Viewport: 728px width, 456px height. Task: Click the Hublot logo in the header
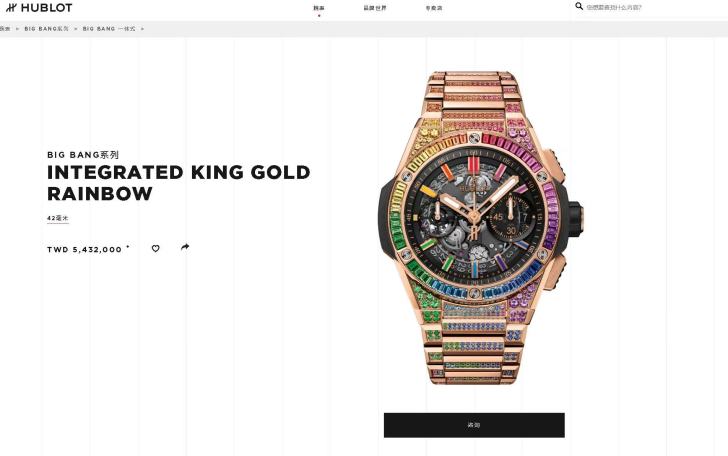(39, 7)
